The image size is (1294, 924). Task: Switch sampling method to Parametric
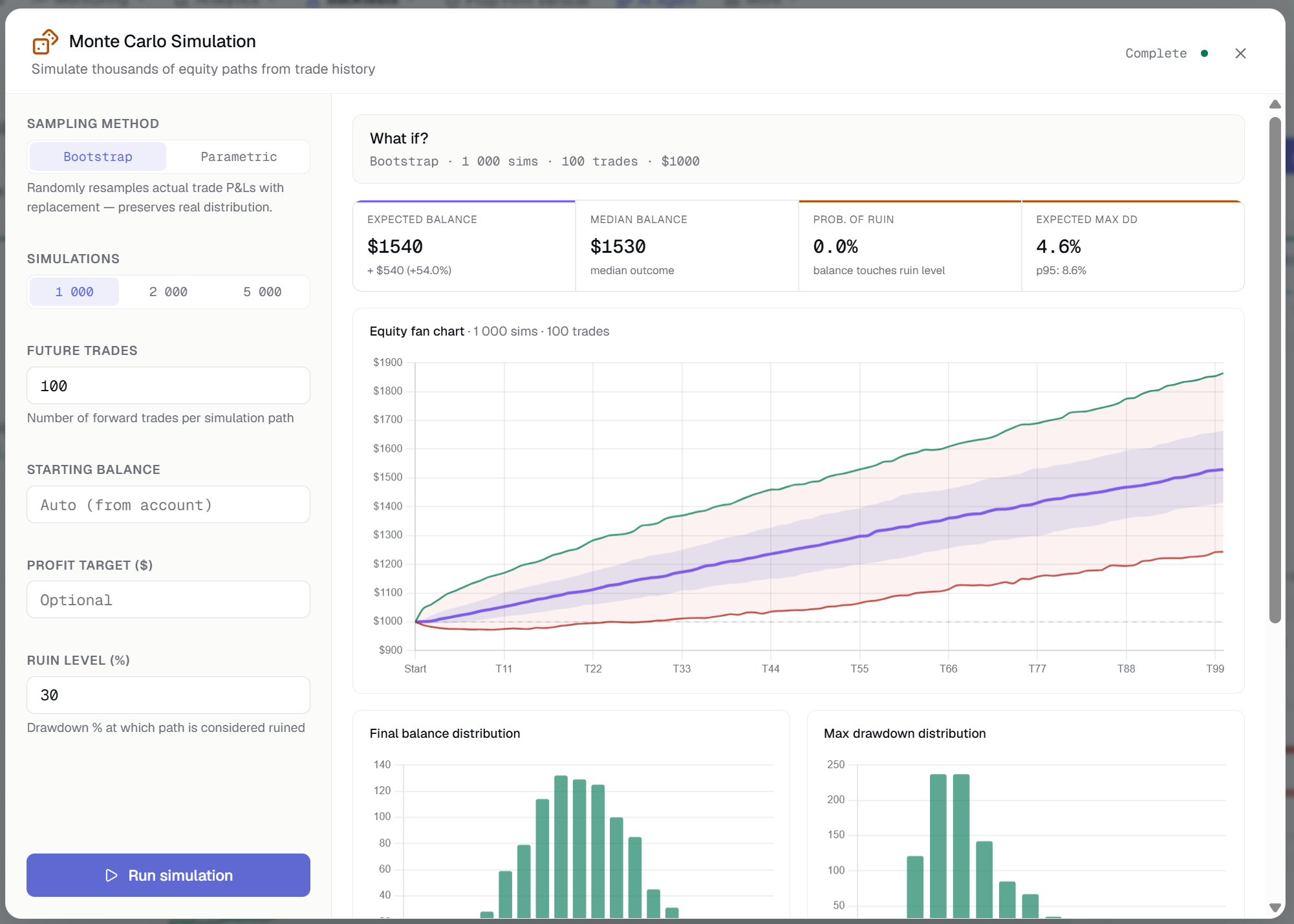[239, 156]
